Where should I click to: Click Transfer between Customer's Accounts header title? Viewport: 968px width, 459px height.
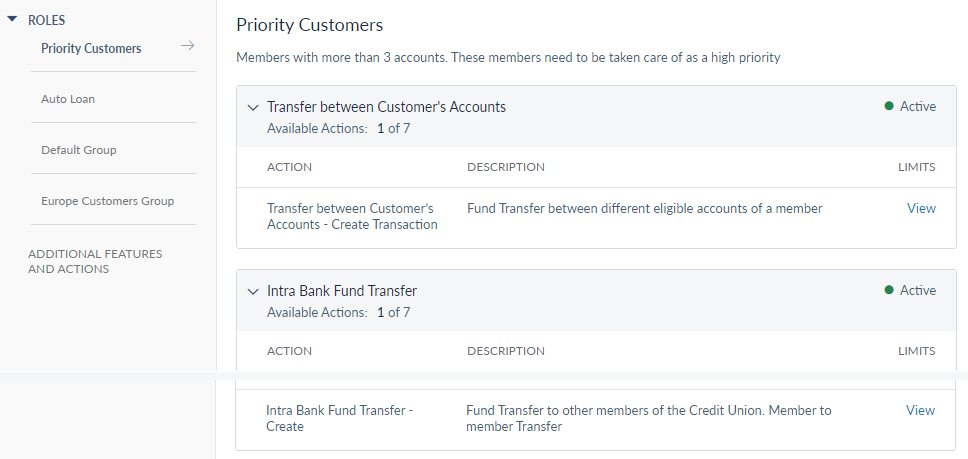(x=386, y=107)
